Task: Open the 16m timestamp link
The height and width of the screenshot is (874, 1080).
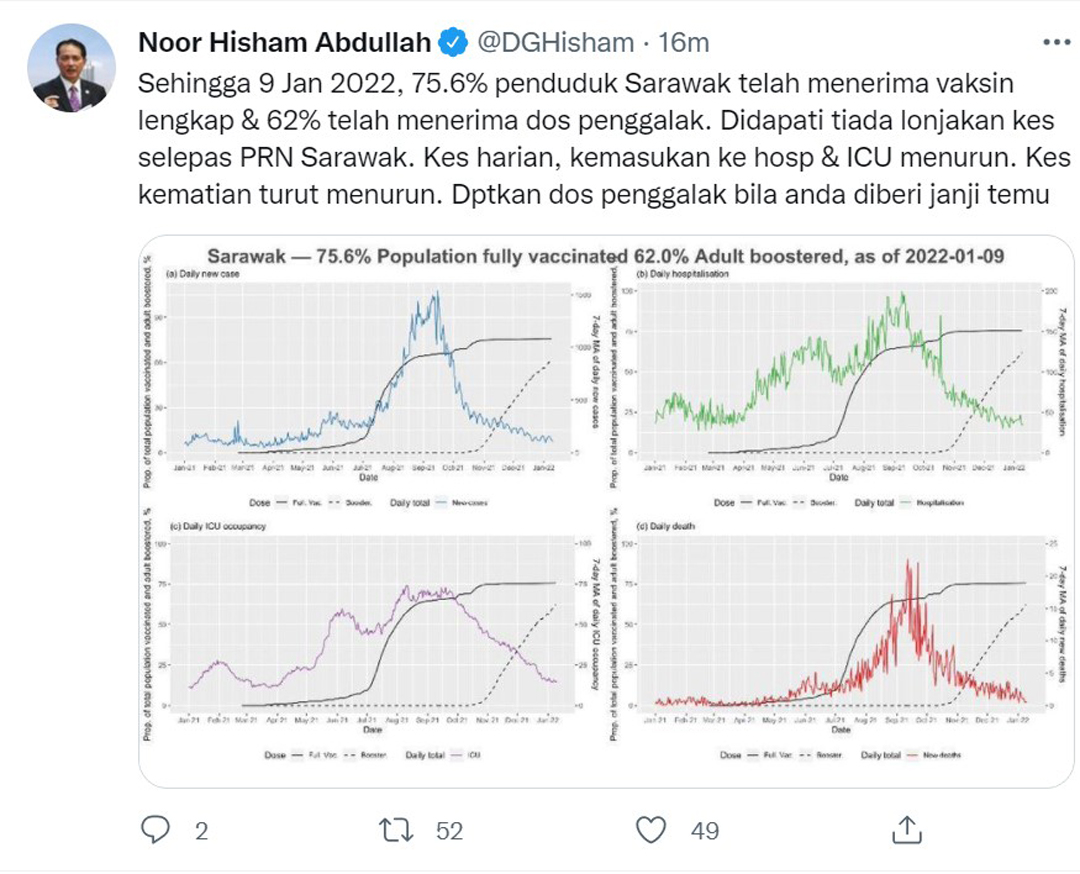Action: 683,43
